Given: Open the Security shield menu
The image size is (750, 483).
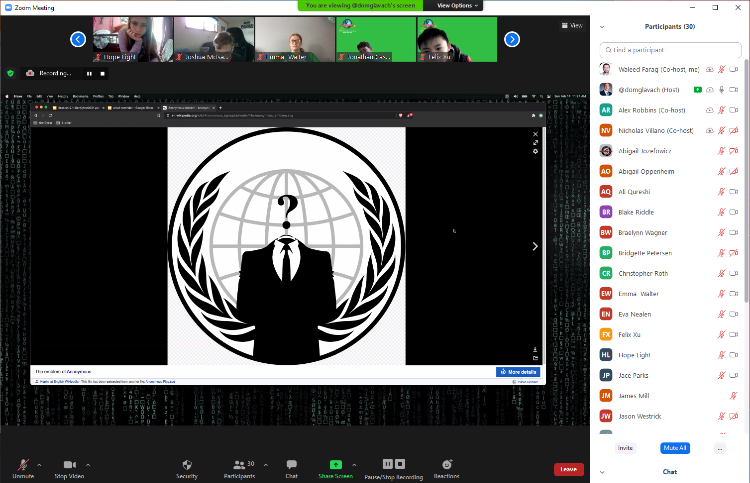Looking at the screenshot, I should [x=187, y=469].
